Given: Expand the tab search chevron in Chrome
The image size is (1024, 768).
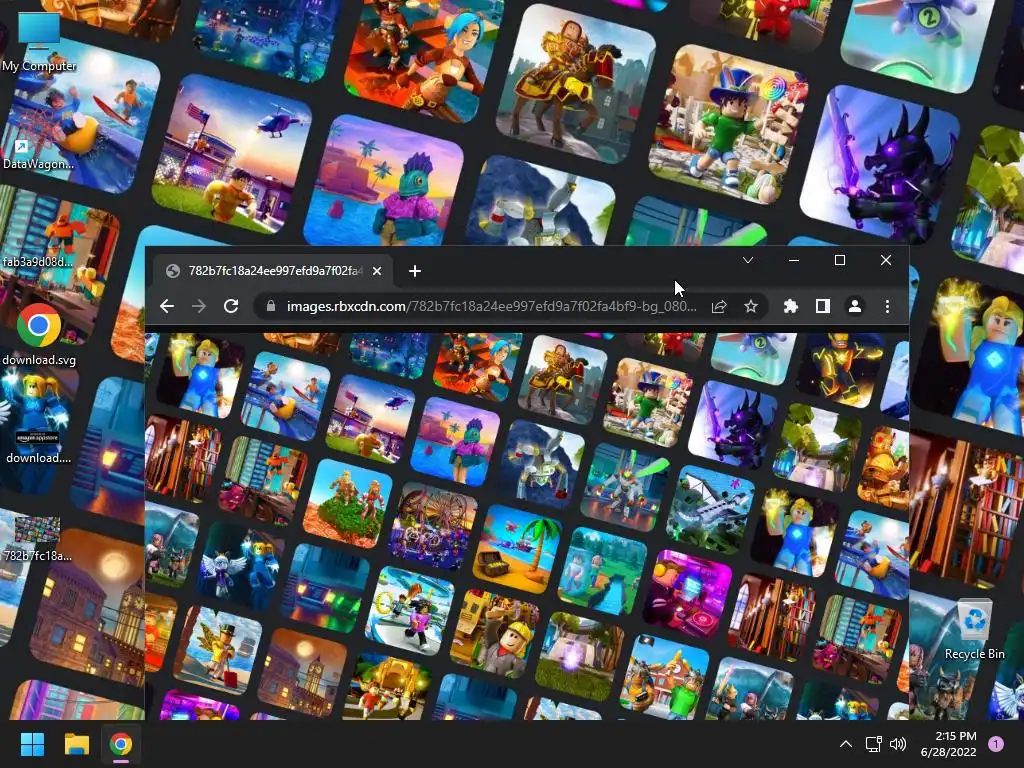Looking at the screenshot, I should [748, 261].
